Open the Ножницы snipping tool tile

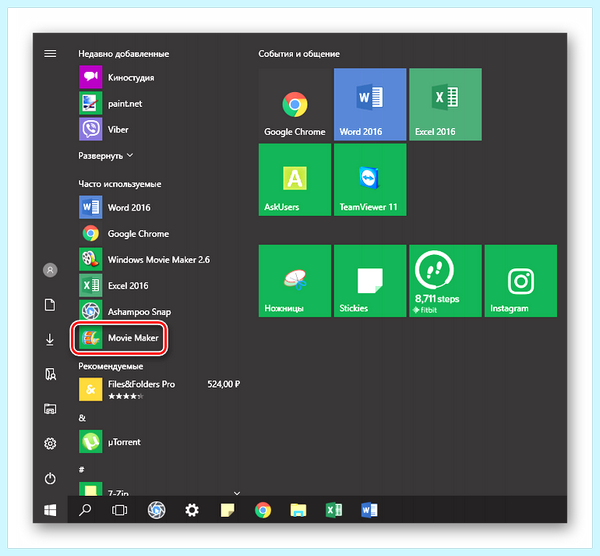coord(295,281)
